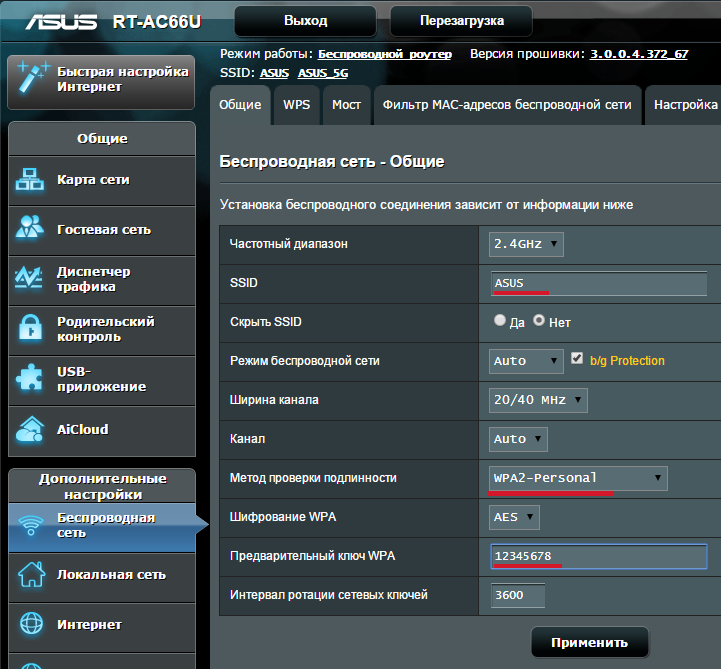The width and height of the screenshot is (721, 669).
Task: Click the Network Map (Карта сети) icon
Action: (30, 179)
